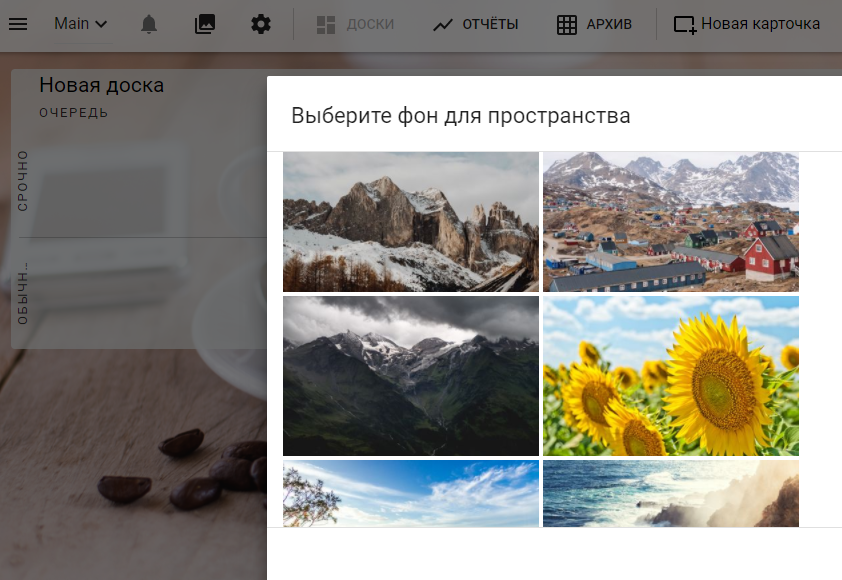Image resolution: width=842 pixels, height=580 pixels.
Task: Expand the Main space dropdown
Action: pos(81,24)
